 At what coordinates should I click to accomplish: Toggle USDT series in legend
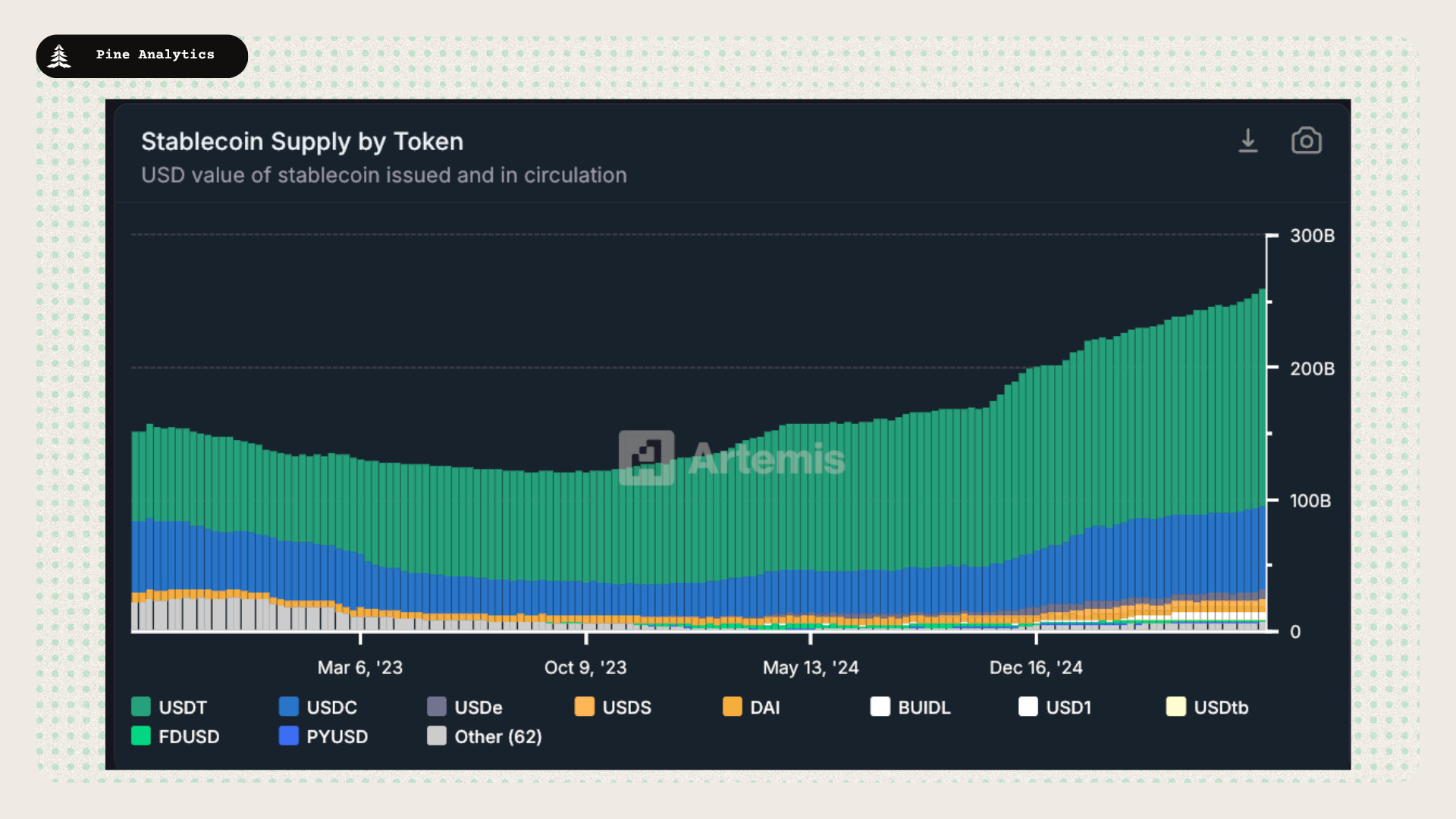(182, 708)
